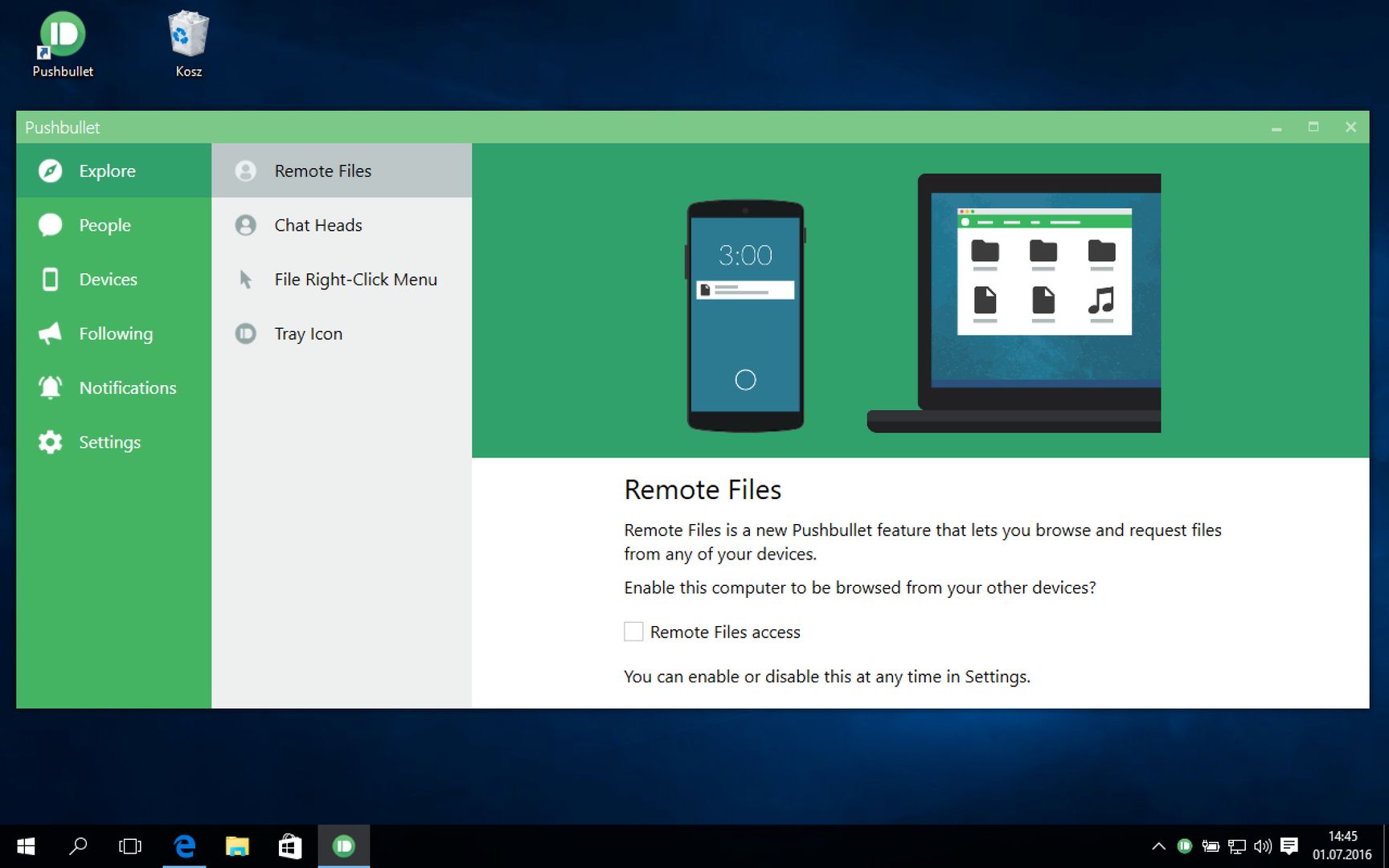This screenshot has width=1389, height=868.
Task: Click the volume speaker tray icon
Action: (x=1263, y=846)
